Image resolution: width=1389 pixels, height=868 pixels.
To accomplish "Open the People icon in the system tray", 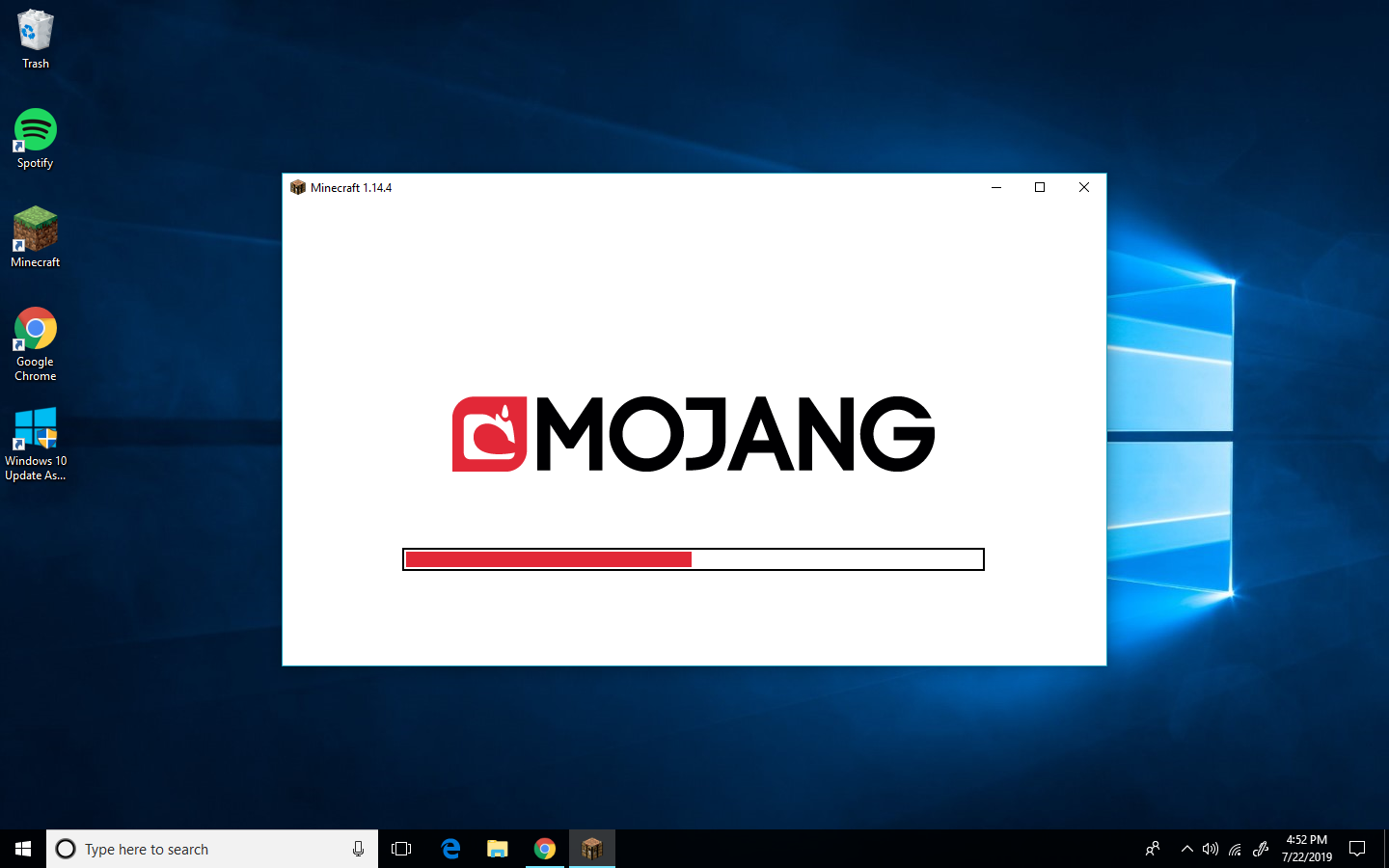I will coord(1153,849).
